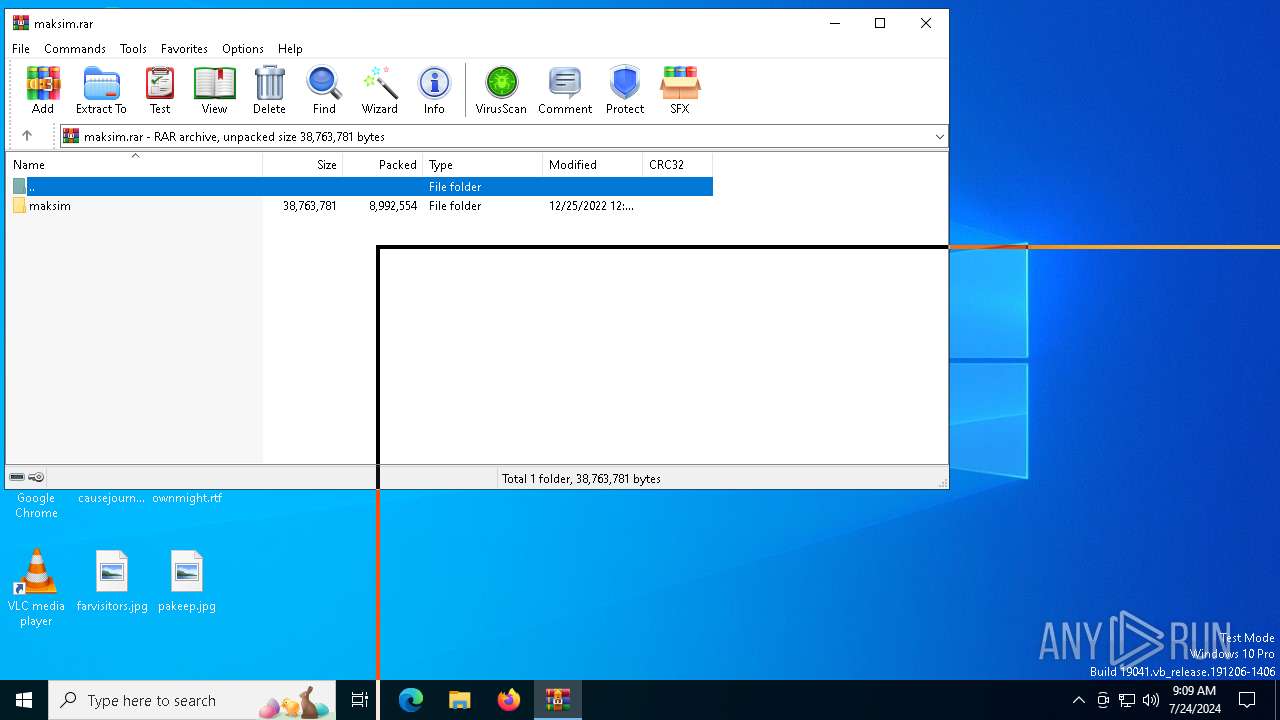Open File Explorer from the taskbar

[460, 700]
